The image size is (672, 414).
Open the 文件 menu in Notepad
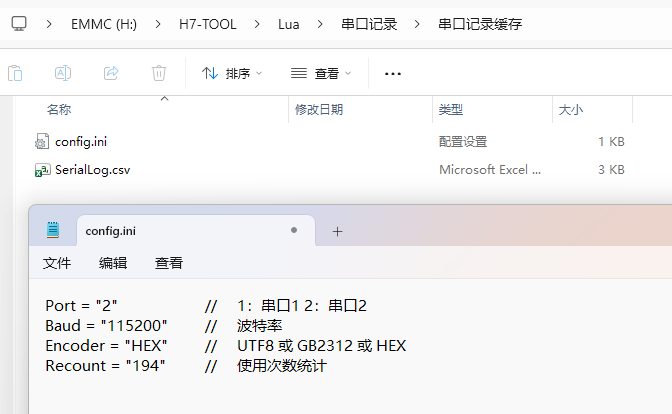[57, 263]
